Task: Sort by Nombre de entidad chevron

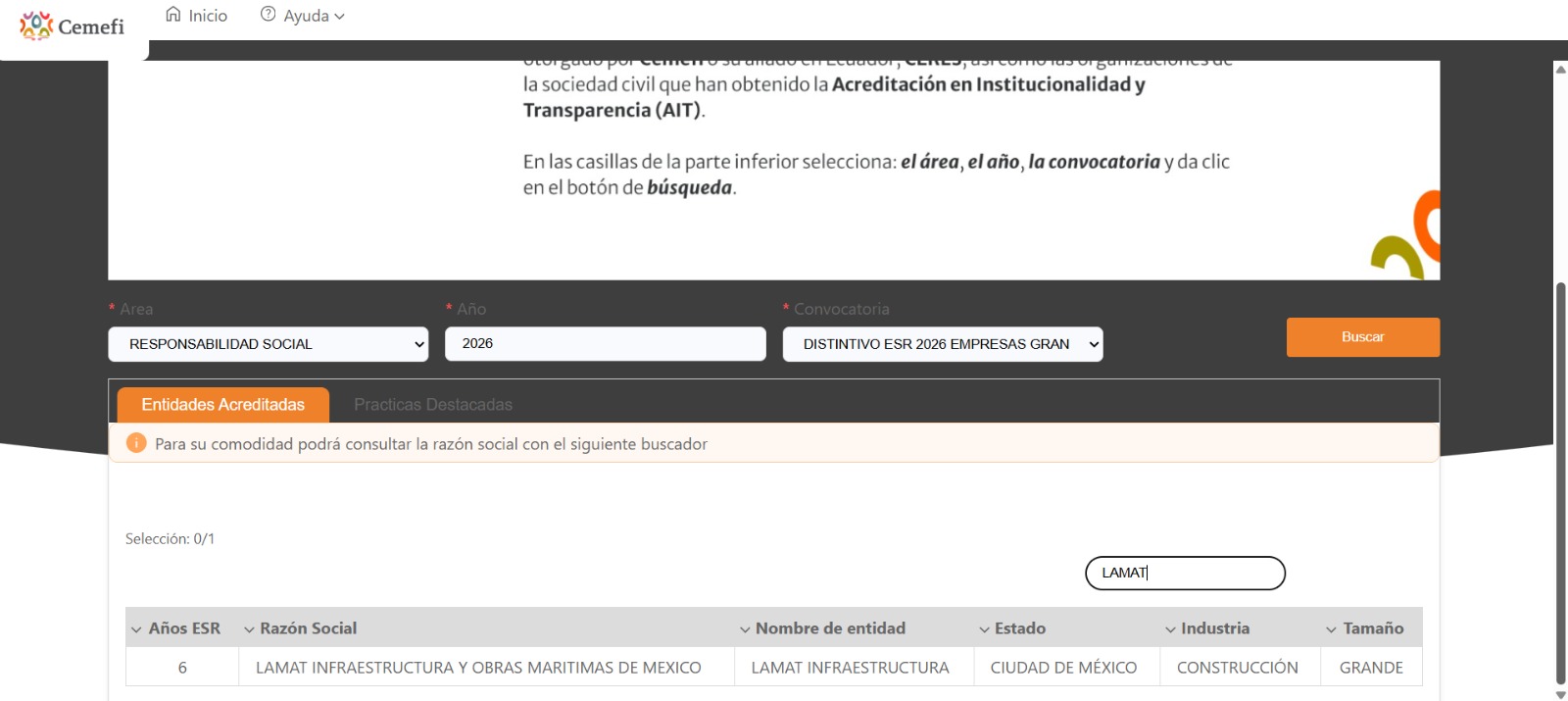Action: click(745, 629)
